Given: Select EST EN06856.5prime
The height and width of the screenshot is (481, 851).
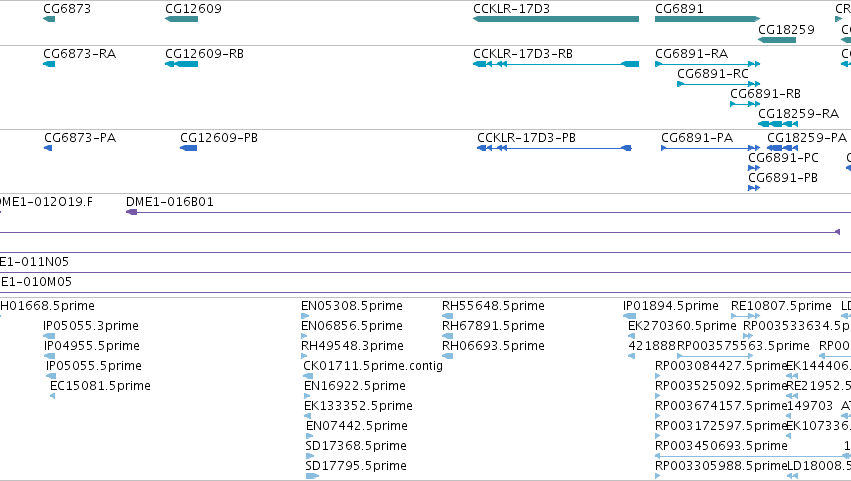Looking at the screenshot, I should (x=304, y=336).
